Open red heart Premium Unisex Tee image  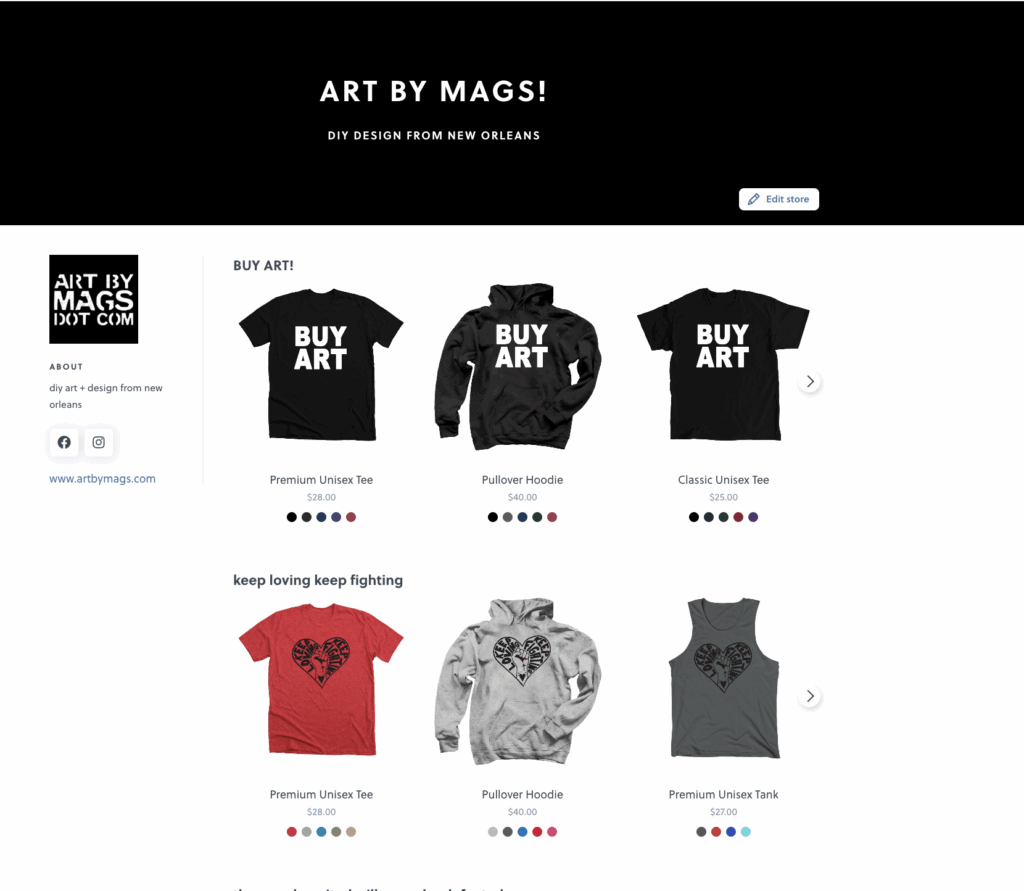click(321, 679)
